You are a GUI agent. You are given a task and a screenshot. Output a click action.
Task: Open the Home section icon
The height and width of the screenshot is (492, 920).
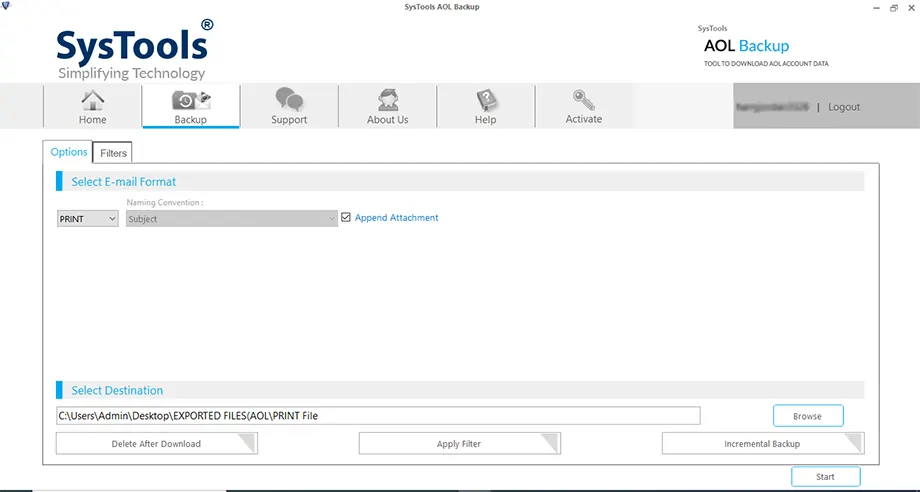point(92,101)
